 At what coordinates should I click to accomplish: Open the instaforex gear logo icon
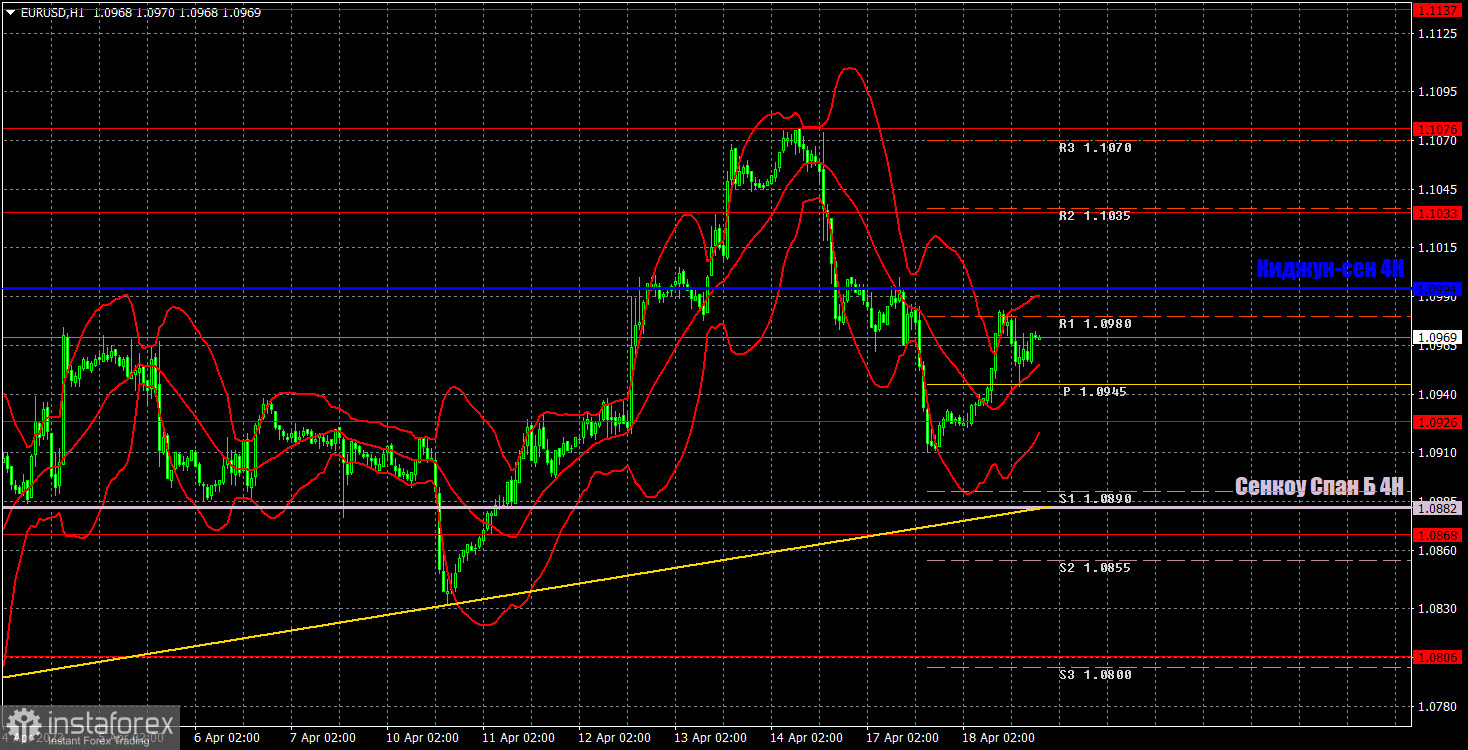pos(22,726)
